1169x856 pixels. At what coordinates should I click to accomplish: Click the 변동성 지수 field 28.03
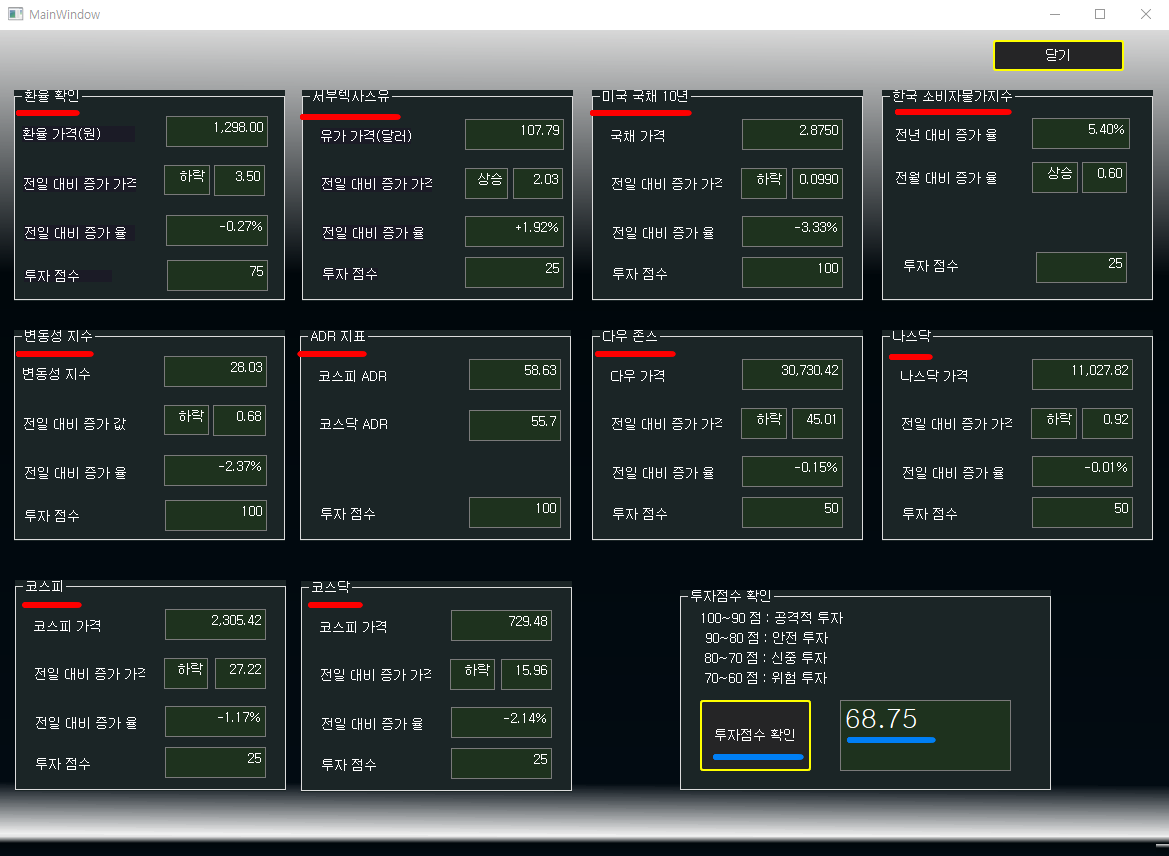click(x=215, y=371)
